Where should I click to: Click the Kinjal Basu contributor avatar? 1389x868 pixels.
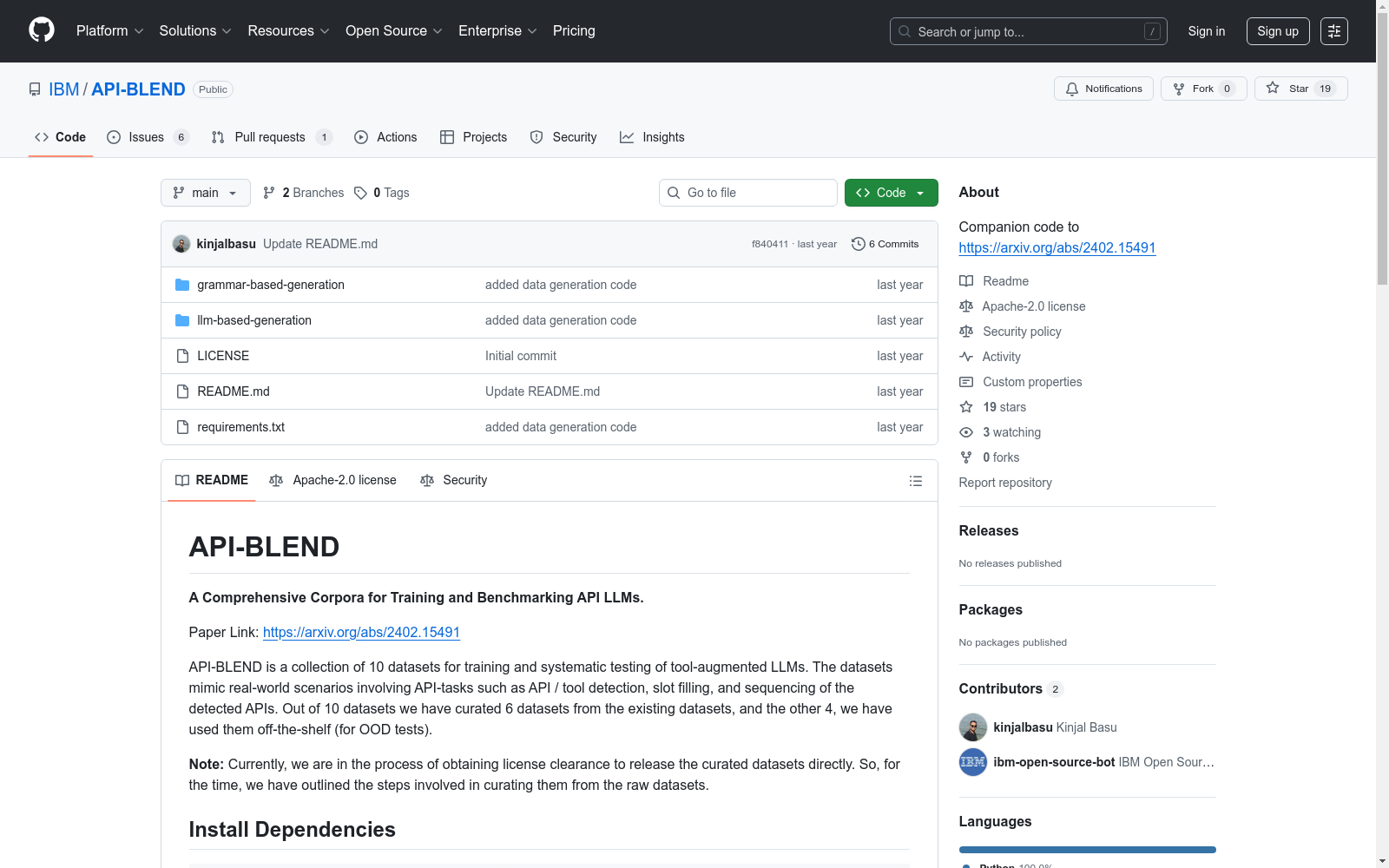coord(973,727)
